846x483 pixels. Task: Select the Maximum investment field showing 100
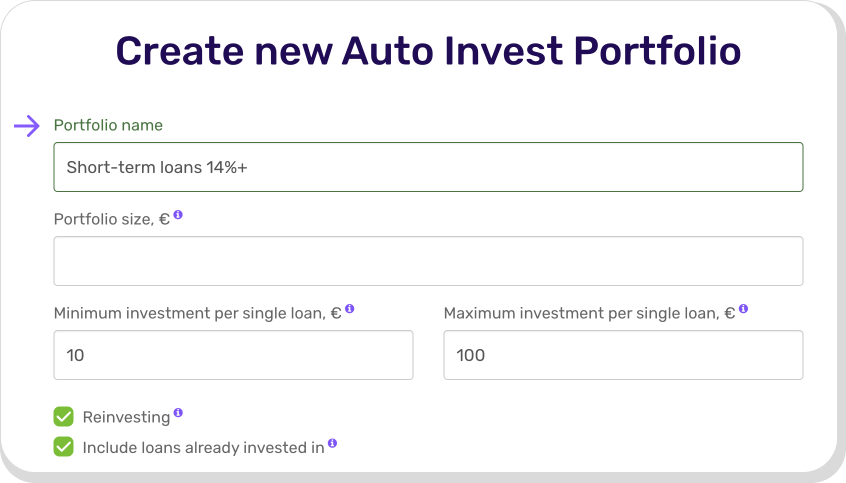[x=623, y=355]
